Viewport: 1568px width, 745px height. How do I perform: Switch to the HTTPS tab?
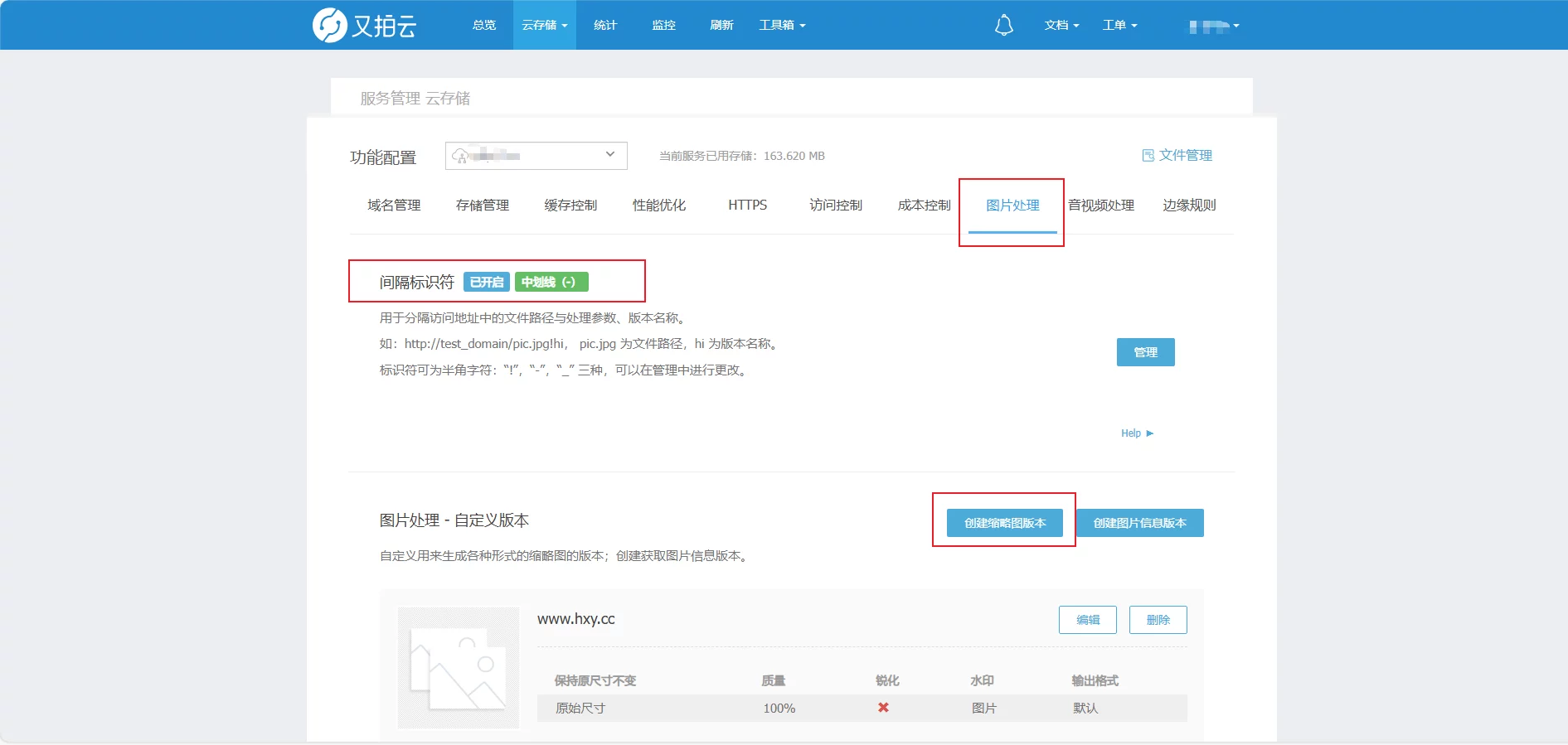point(747,206)
